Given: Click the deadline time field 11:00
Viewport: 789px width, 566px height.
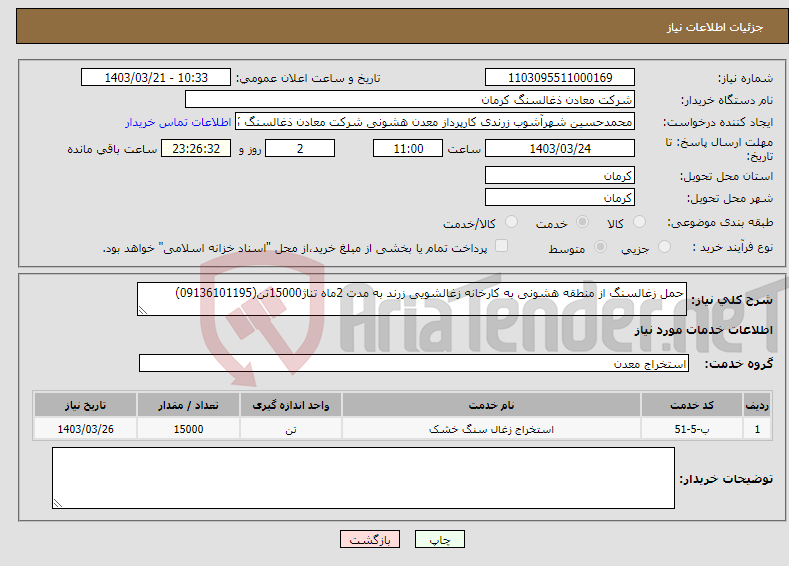Looking at the screenshot, I should (408, 148).
